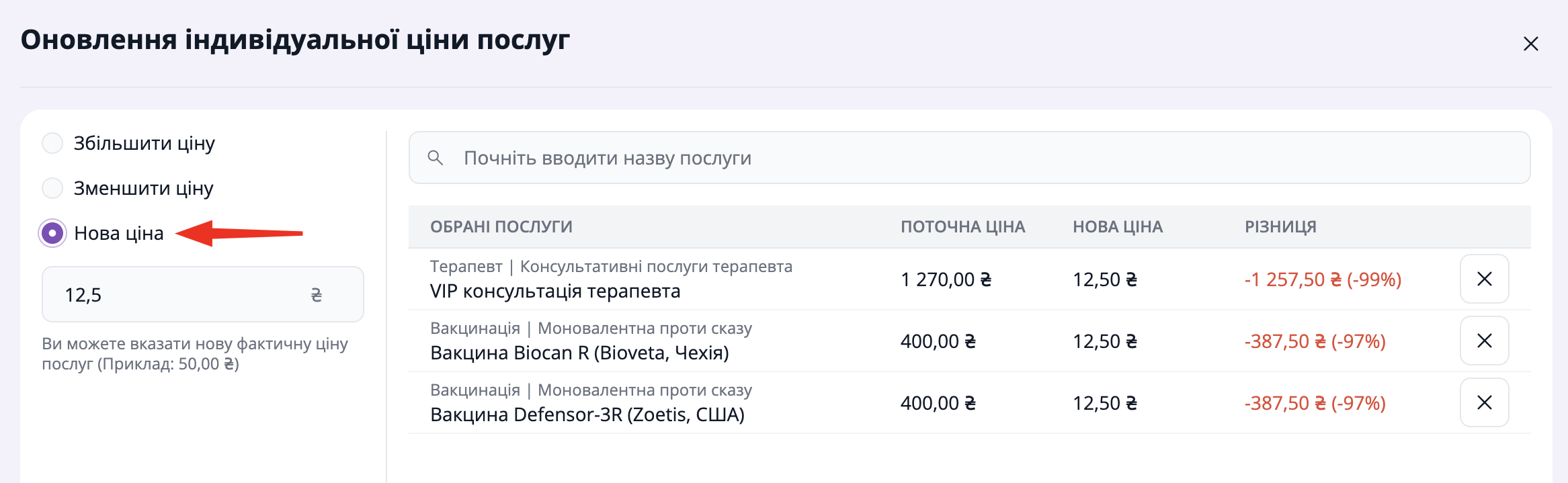This screenshot has width=1568, height=483.
Task: Click the 'Нова ціна' column header
Action: [1117, 227]
